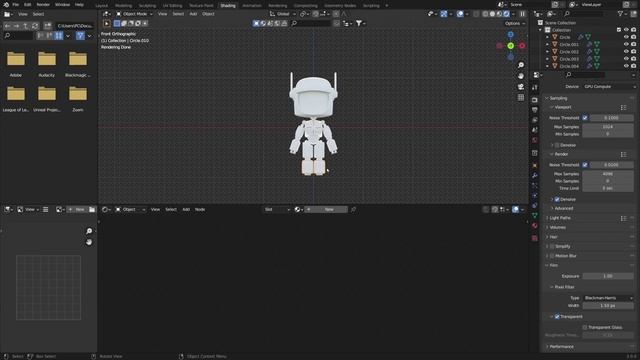Open the Object Data green triangle tab
This screenshot has height=360, width=640.
[x=535, y=216]
